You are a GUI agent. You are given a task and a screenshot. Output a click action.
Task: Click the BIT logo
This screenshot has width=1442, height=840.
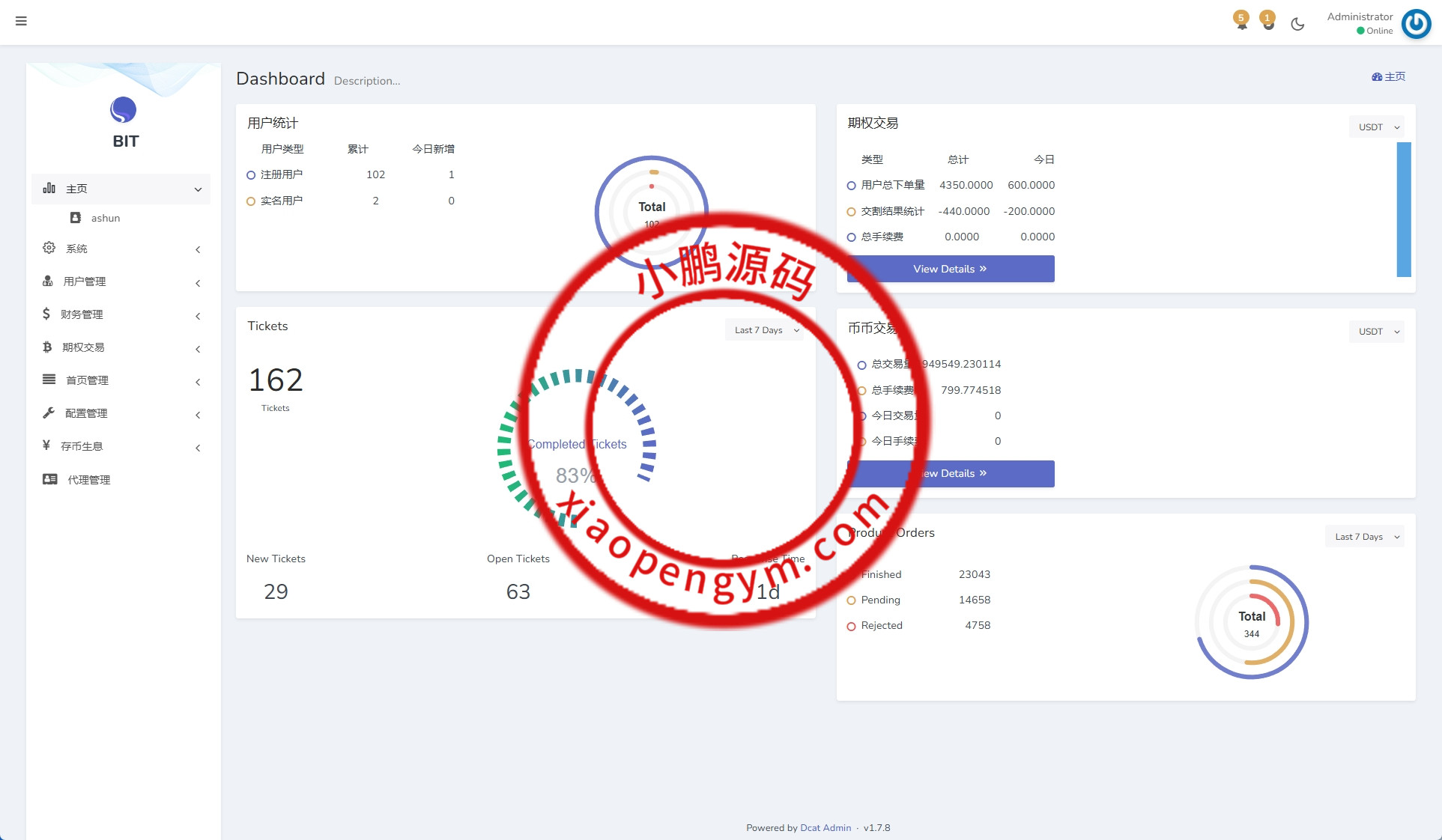click(124, 124)
